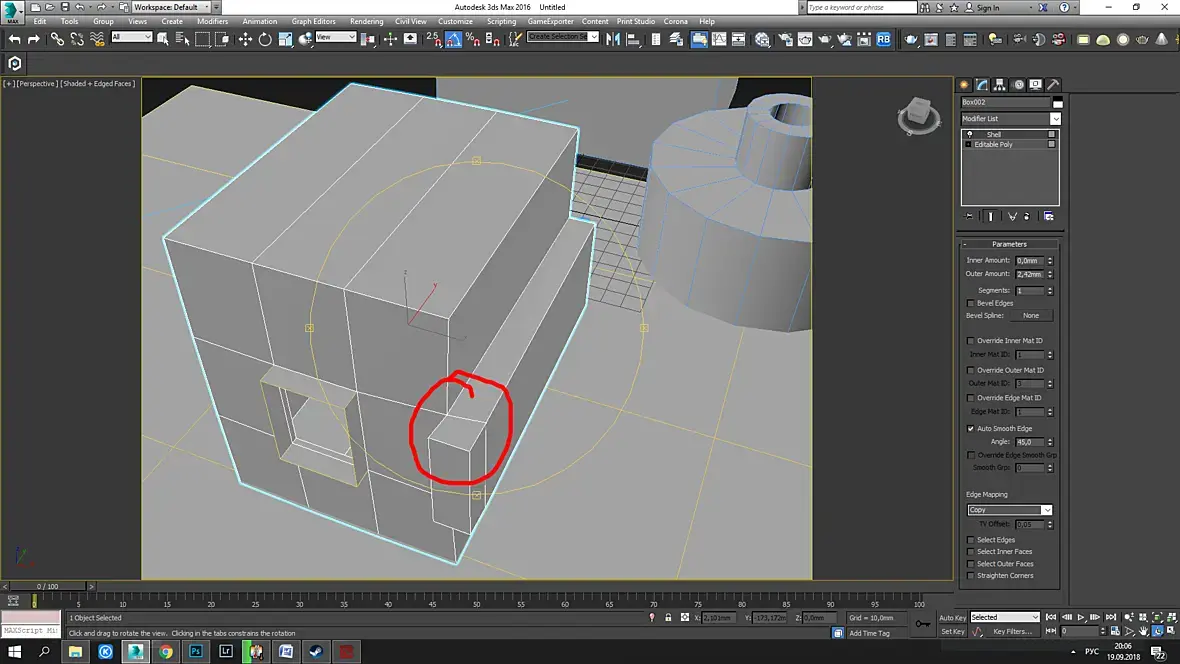Image resolution: width=1180 pixels, height=664 pixels.
Task: Open the Material Editor icon
Action: pyautogui.click(x=762, y=39)
